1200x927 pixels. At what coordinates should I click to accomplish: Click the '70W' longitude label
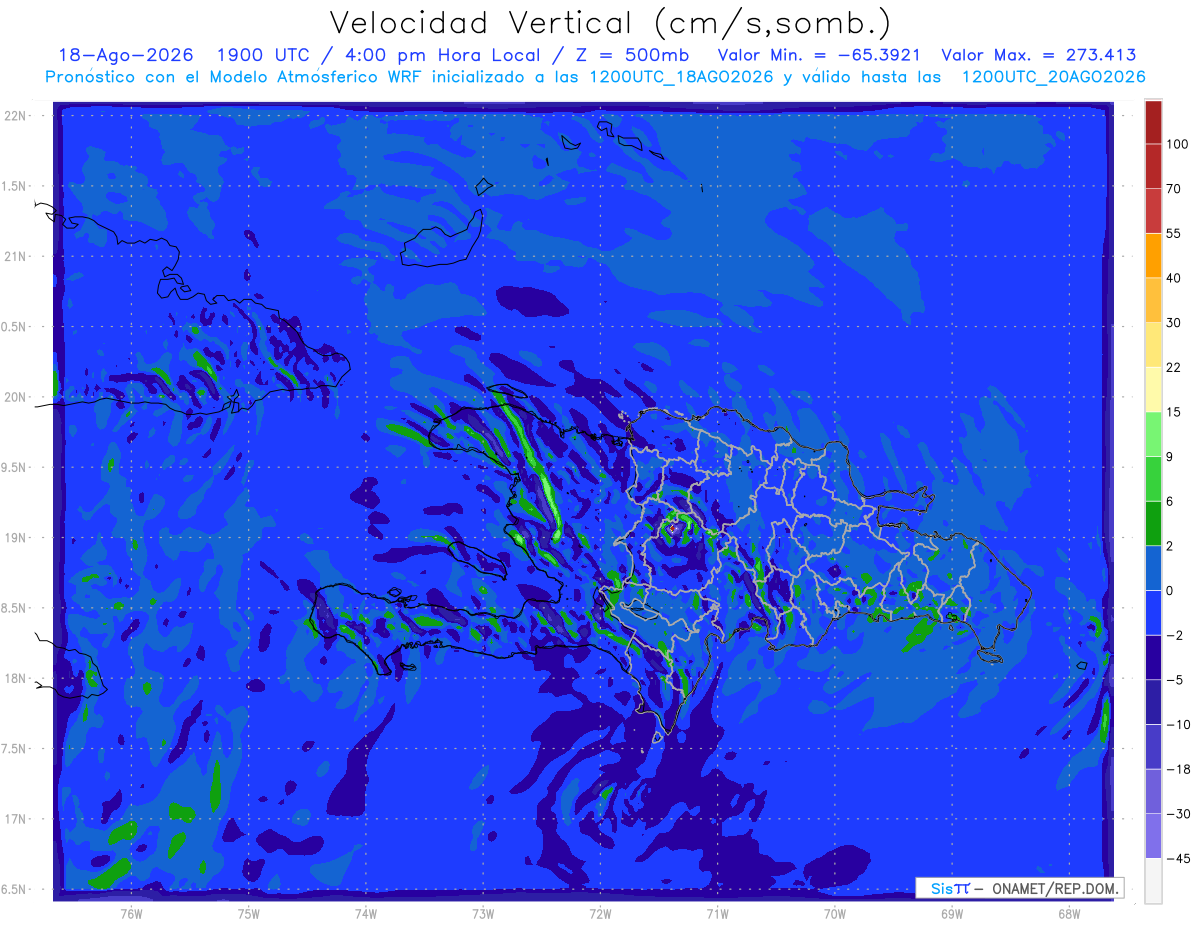(835, 913)
